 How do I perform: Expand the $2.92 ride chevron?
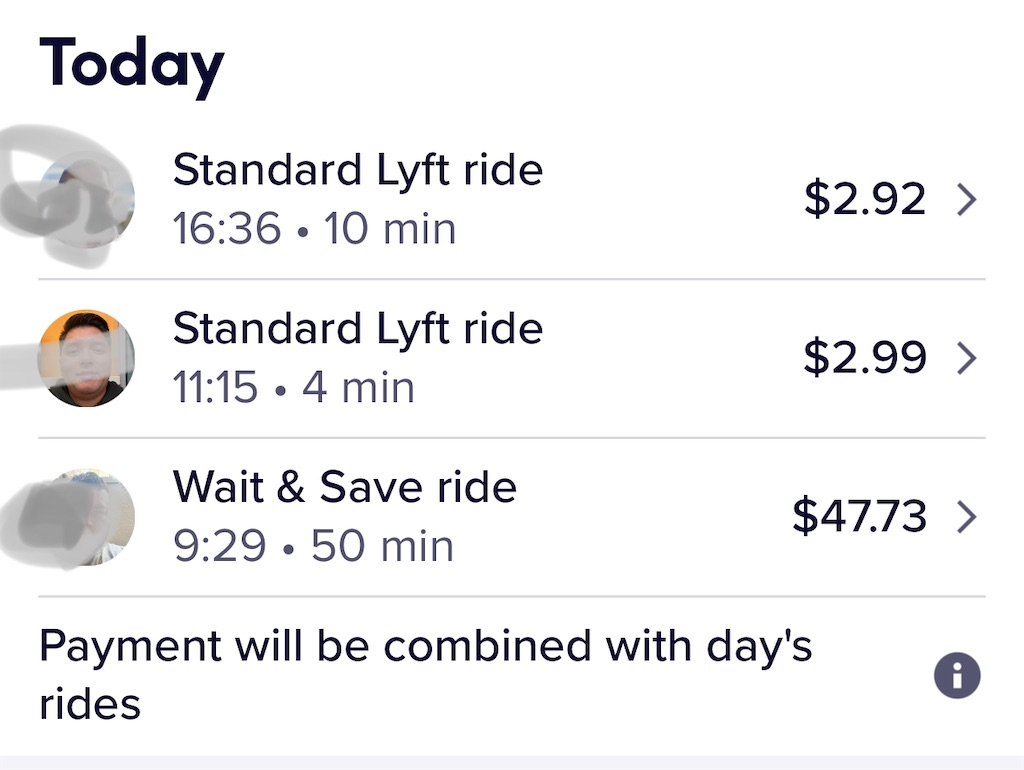[967, 199]
